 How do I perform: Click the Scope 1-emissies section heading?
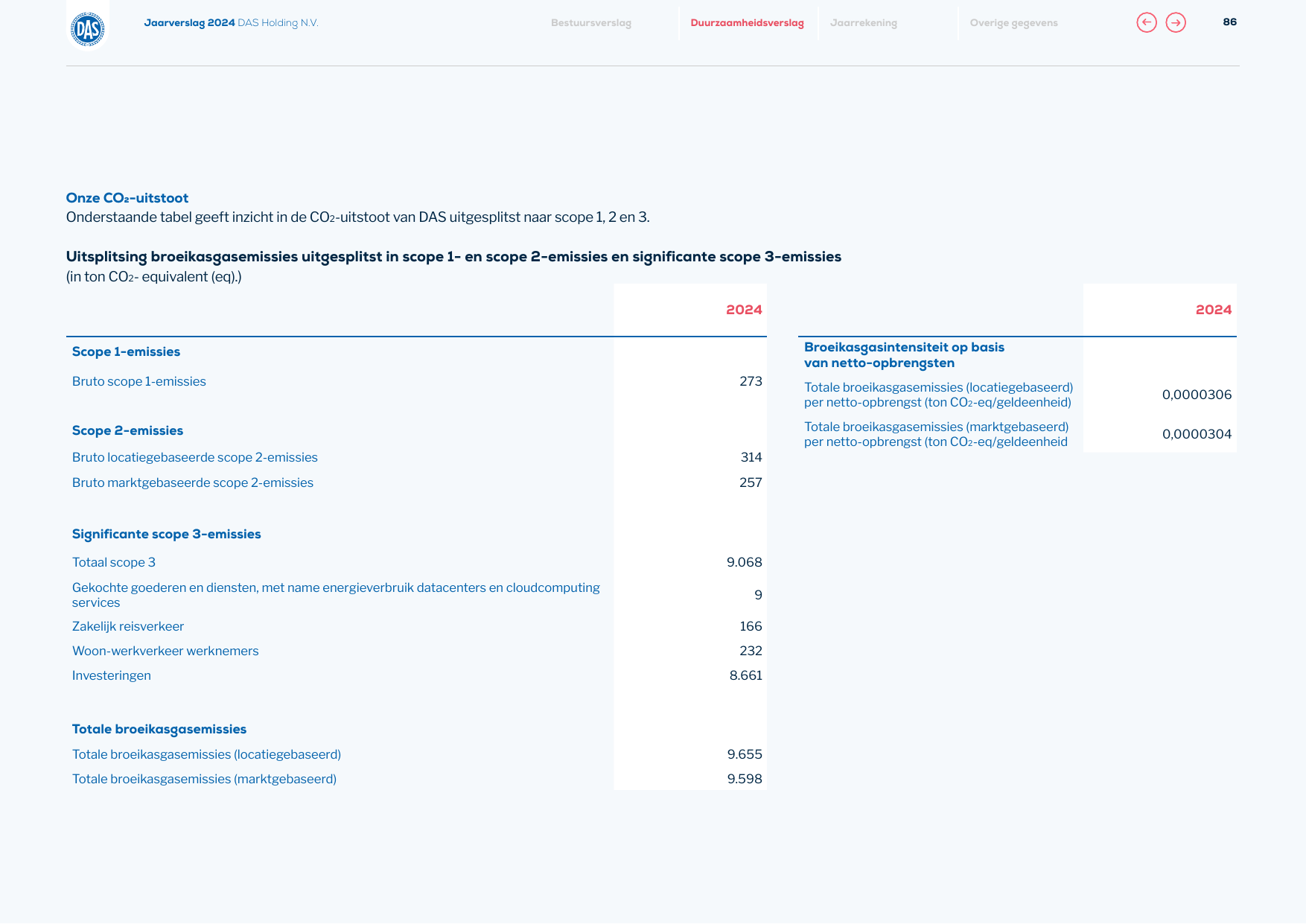click(x=126, y=351)
